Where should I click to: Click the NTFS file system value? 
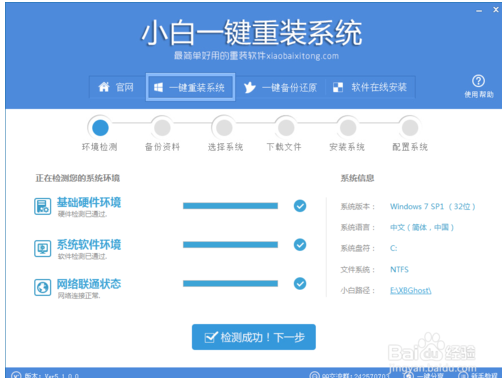click(399, 269)
